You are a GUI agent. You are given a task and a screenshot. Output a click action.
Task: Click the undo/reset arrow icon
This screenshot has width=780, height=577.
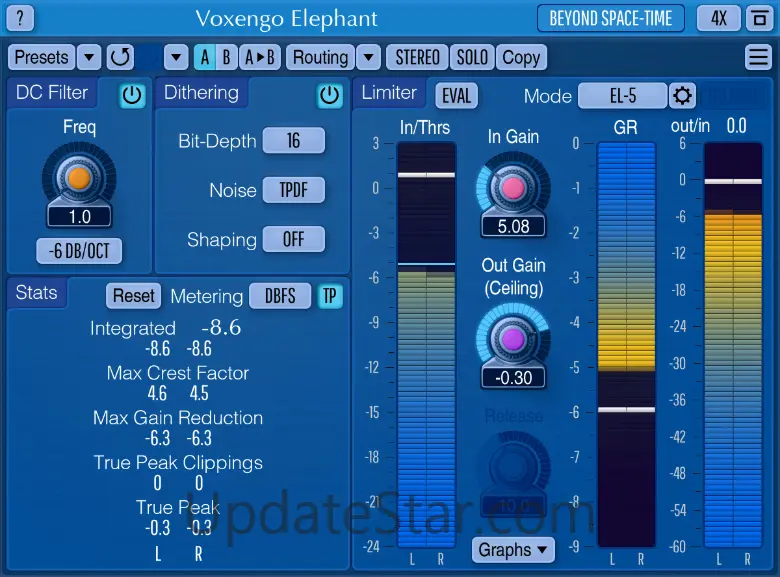[120, 57]
